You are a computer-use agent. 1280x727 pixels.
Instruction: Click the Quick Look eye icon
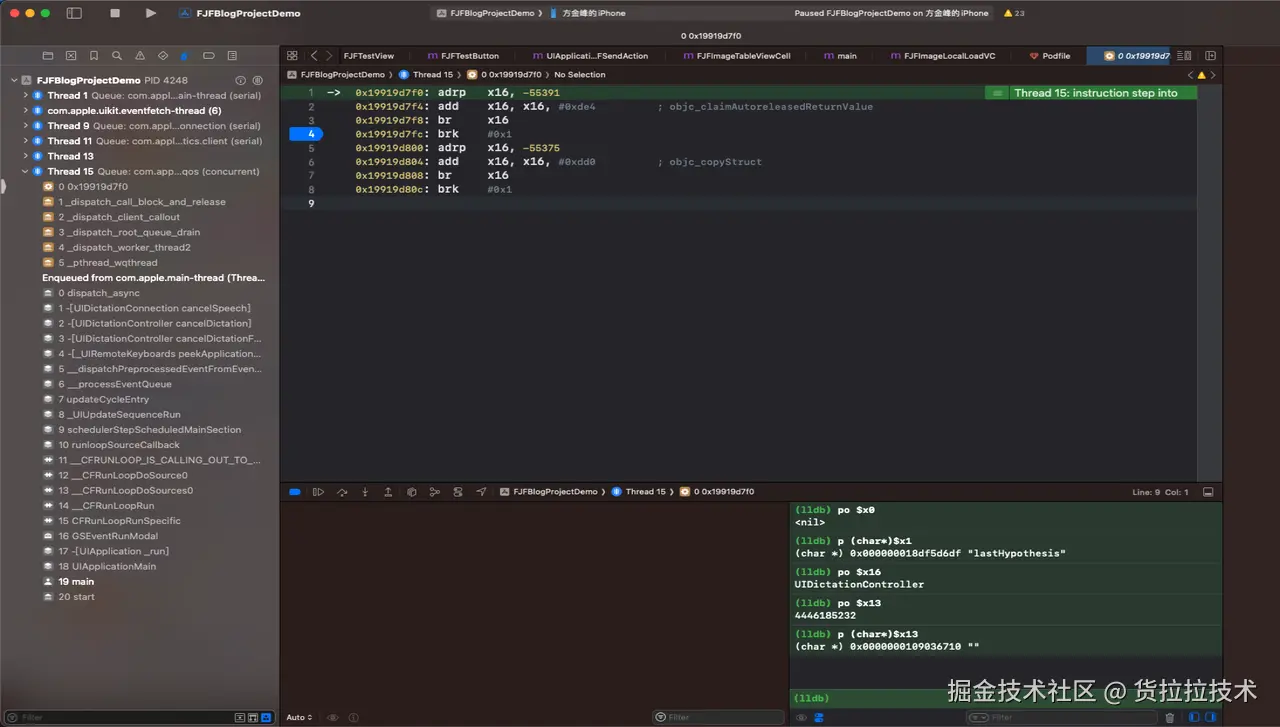[x=333, y=717]
